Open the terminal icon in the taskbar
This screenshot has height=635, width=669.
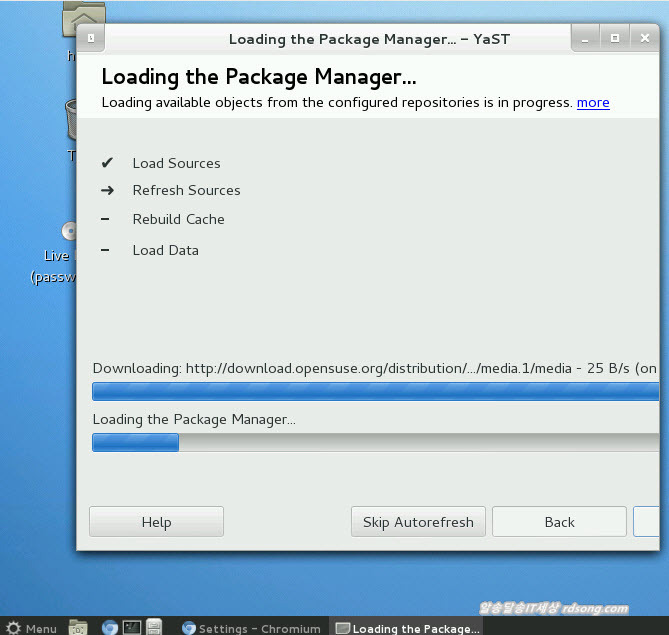pos(131,628)
